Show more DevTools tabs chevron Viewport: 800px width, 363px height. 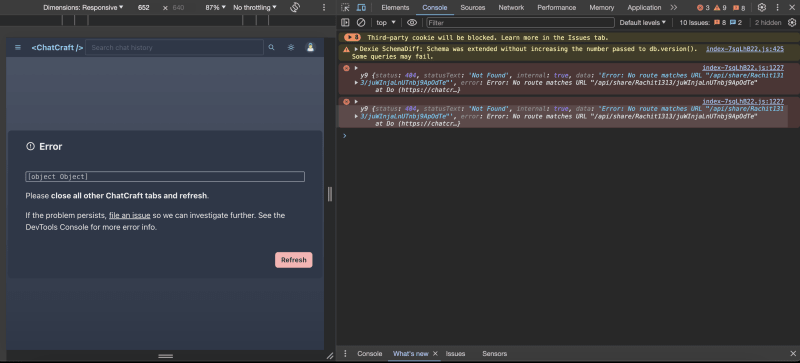(x=674, y=8)
